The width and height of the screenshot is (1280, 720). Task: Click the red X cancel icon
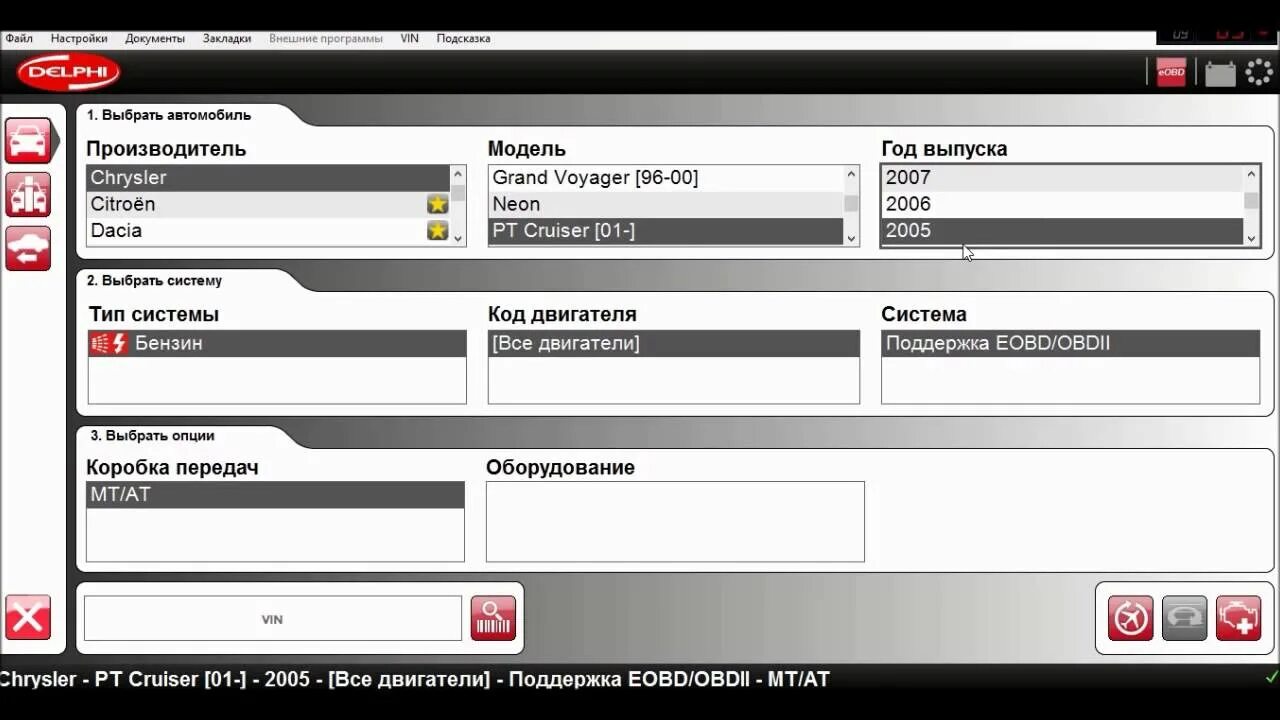(x=28, y=617)
